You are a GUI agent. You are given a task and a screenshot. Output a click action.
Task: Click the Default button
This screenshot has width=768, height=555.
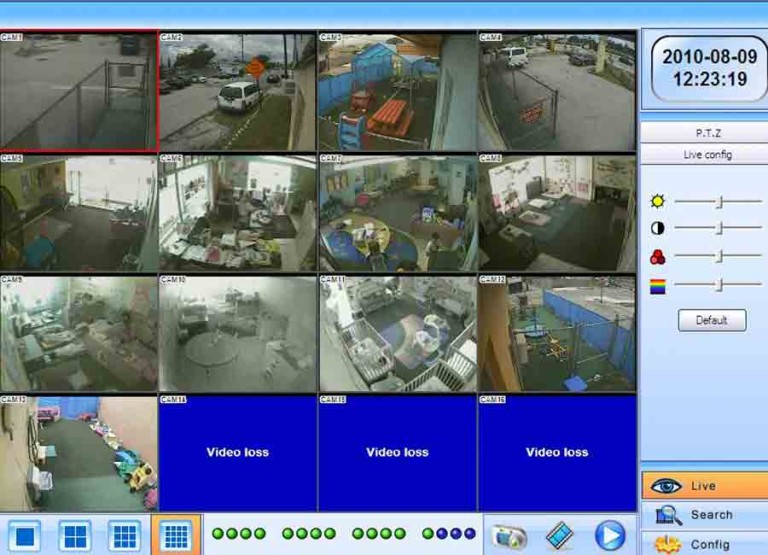click(x=712, y=320)
